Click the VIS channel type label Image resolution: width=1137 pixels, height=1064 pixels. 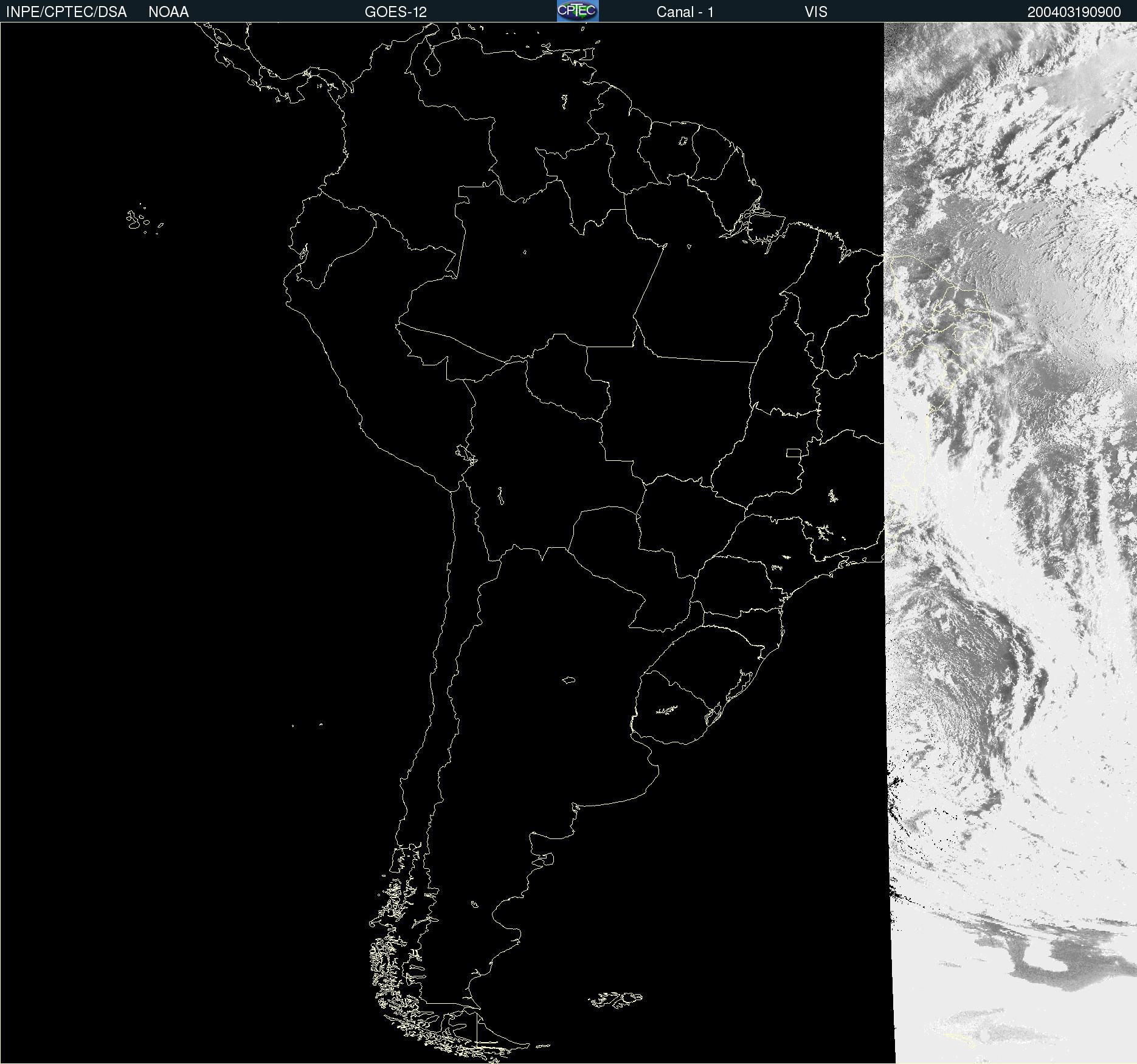[816, 12]
